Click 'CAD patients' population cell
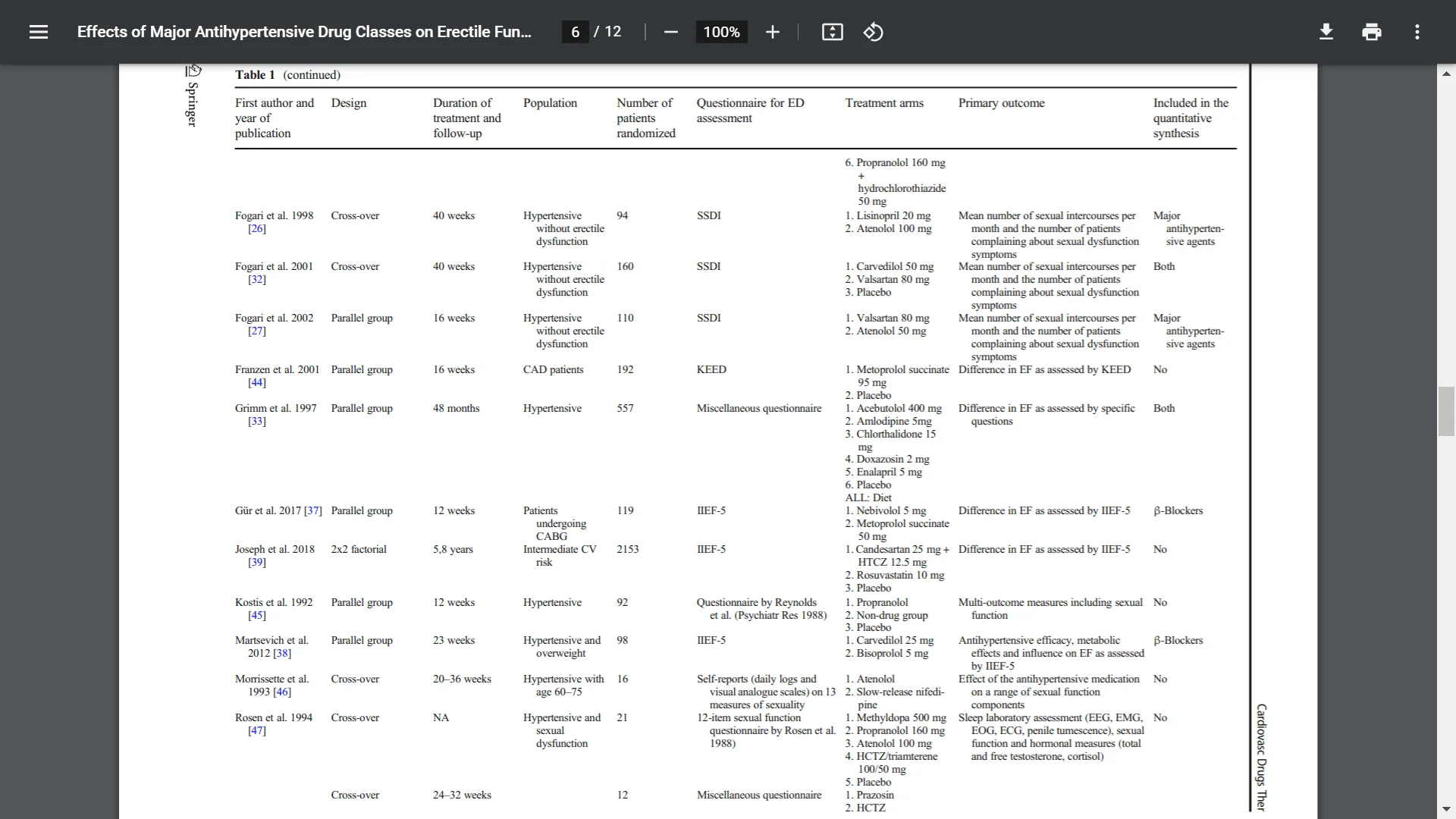The height and width of the screenshot is (819, 1456). [554, 370]
